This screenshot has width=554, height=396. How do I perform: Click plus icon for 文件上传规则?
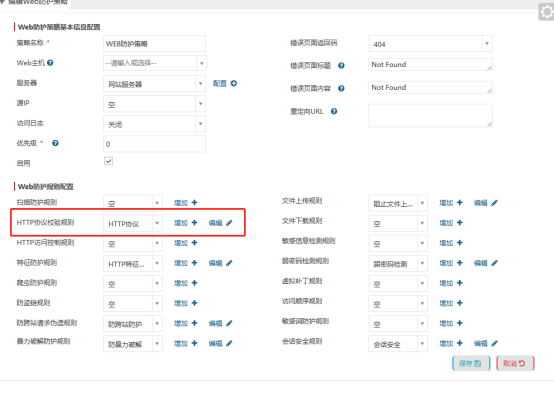[x=460, y=202]
